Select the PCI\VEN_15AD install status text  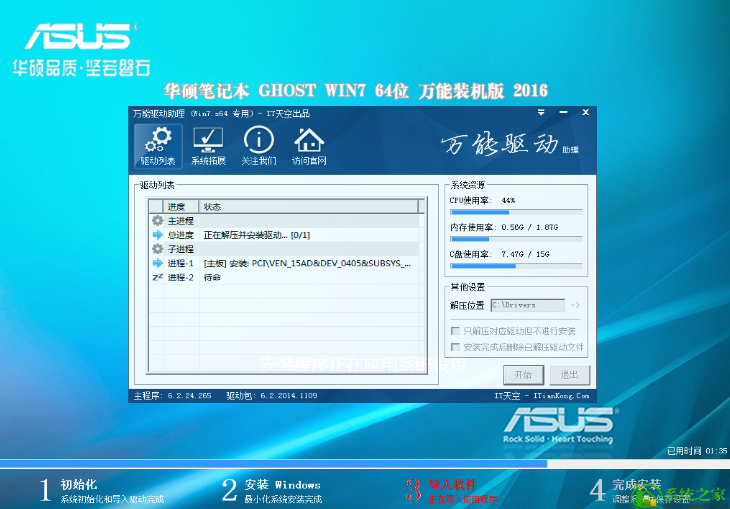click(307, 264)
